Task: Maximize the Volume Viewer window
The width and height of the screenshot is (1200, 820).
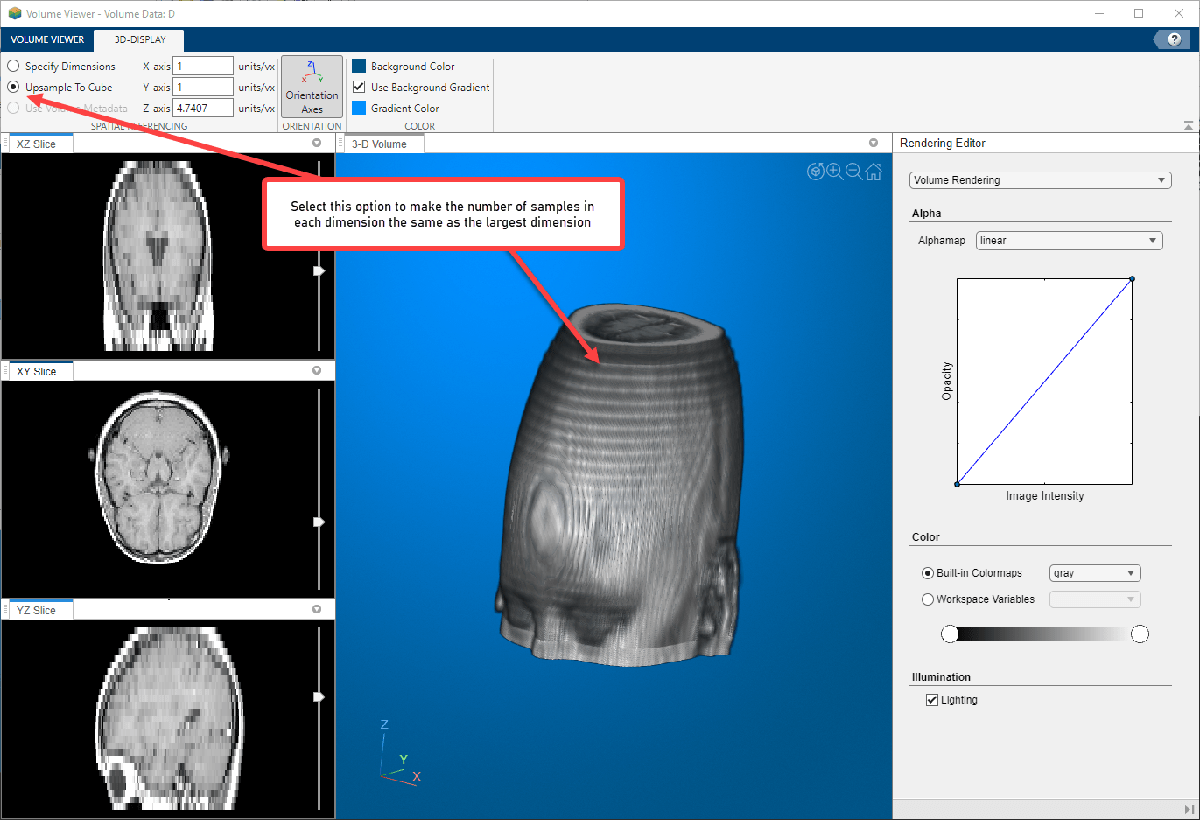Action: tap(1138, 13)
